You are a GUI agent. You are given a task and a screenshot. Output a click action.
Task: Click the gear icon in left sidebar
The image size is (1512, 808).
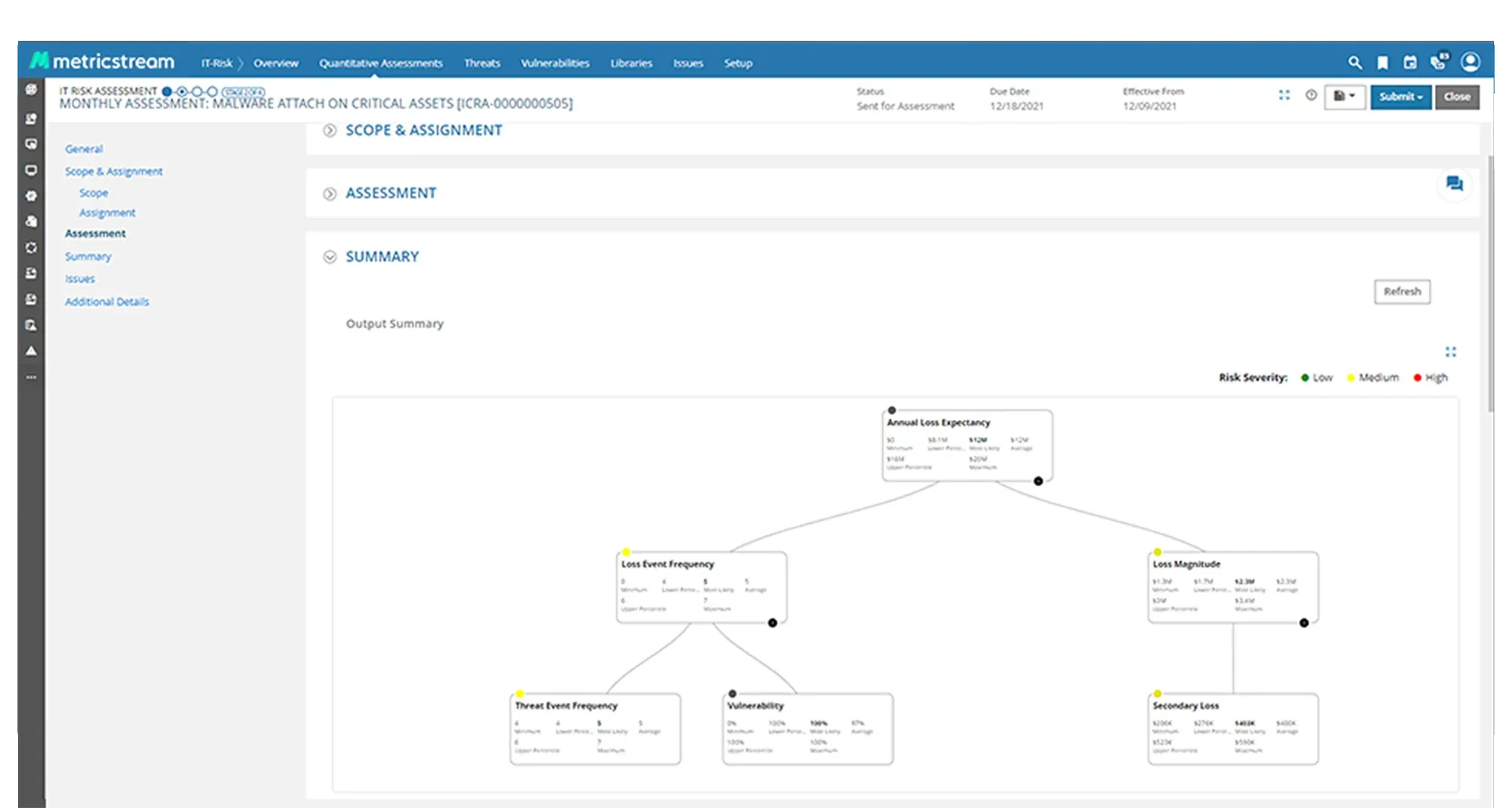[31, 196]
